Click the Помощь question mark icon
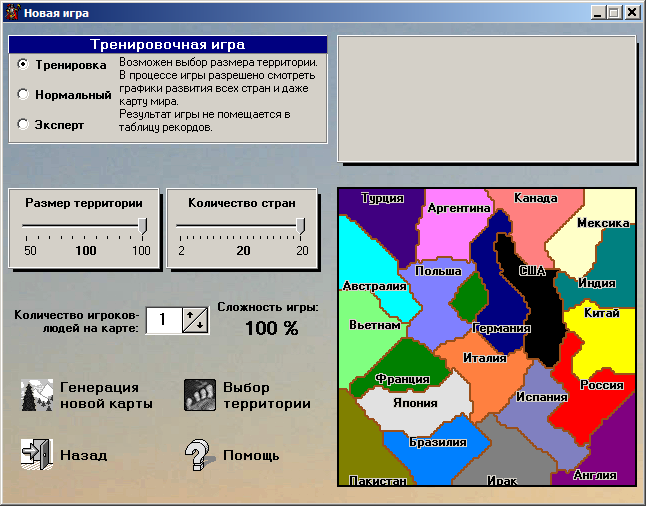 coord(199,454)
